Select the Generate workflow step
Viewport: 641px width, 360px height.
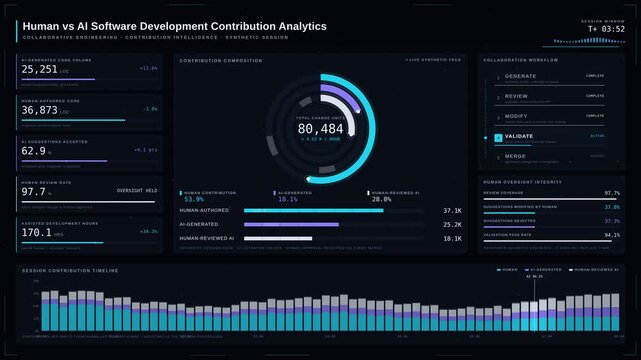pos(549,78)
